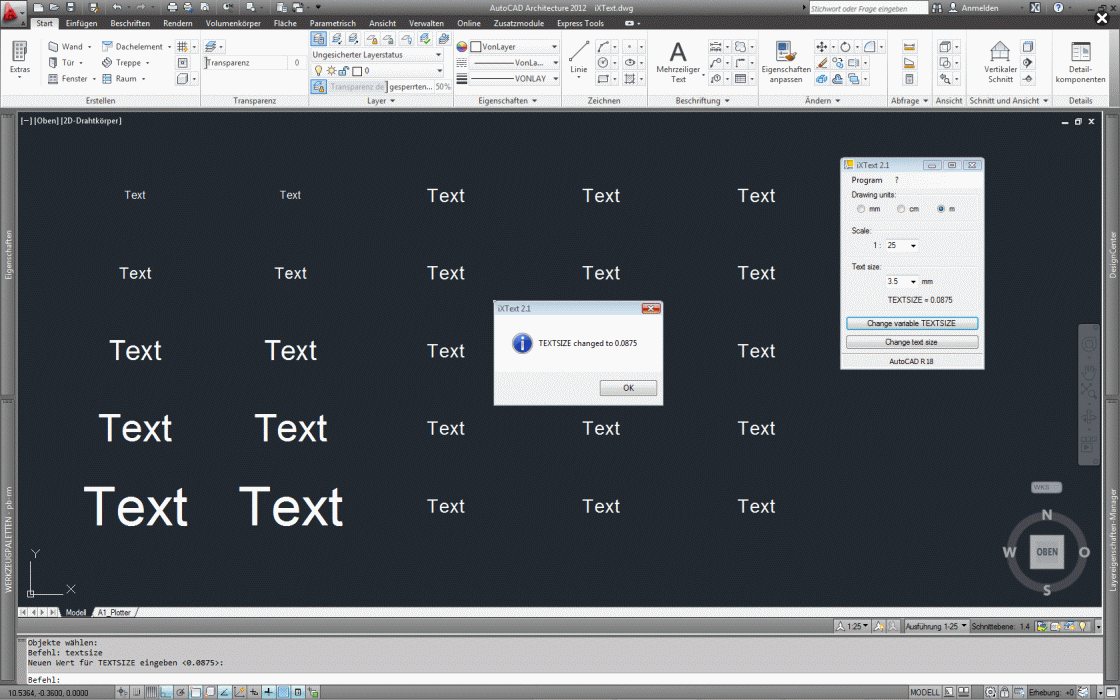
Task: Select the Rotate tool in Ändern panel
Action: pos(845,46)
